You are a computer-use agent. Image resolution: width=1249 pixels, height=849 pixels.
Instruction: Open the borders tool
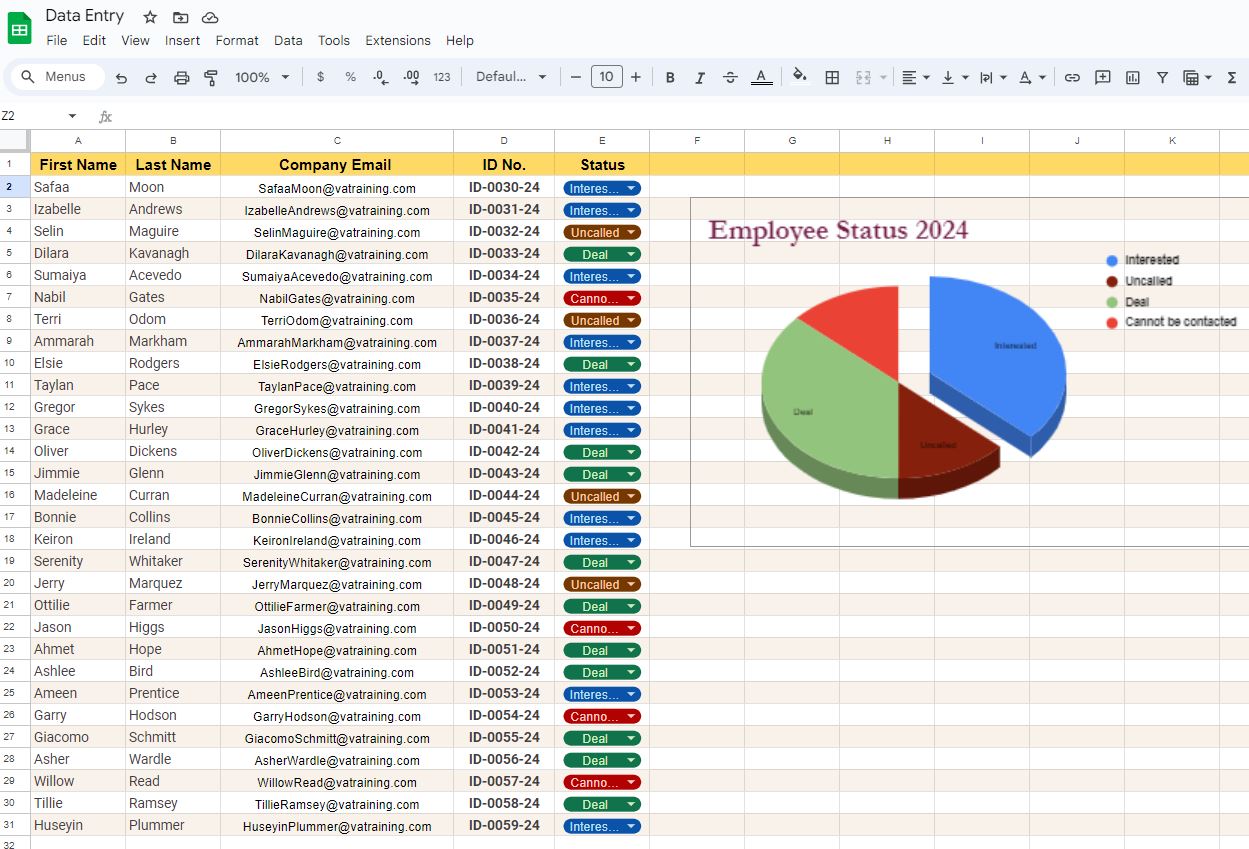831,77
